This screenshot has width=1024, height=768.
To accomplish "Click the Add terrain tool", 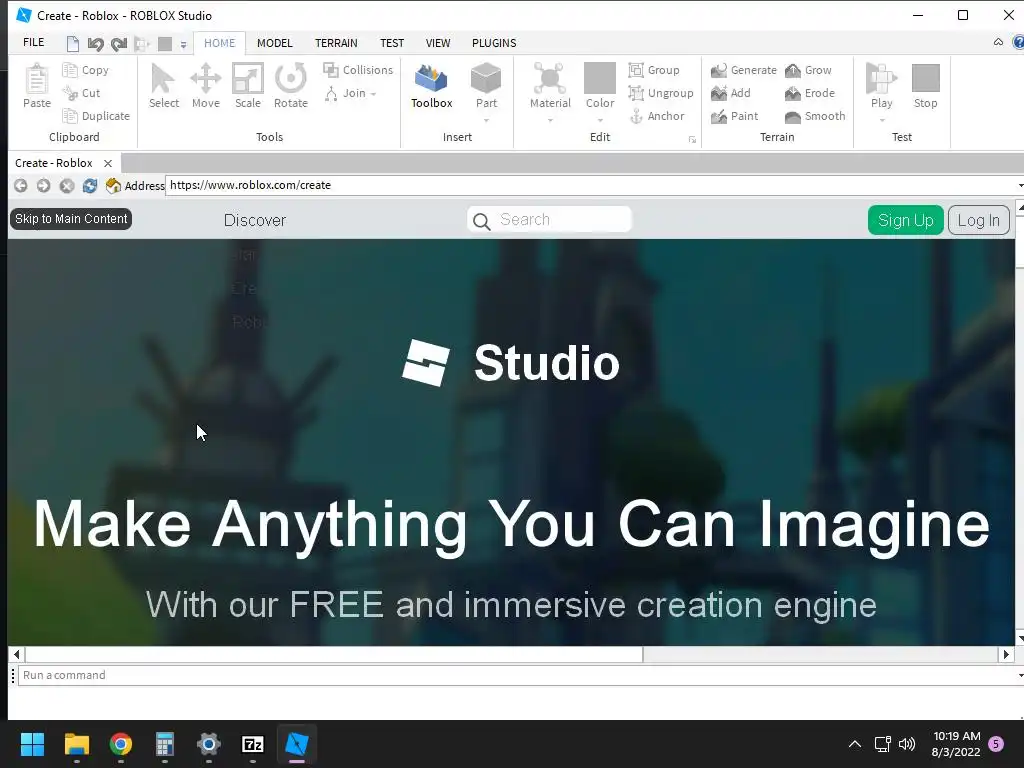I will (718, 93).
